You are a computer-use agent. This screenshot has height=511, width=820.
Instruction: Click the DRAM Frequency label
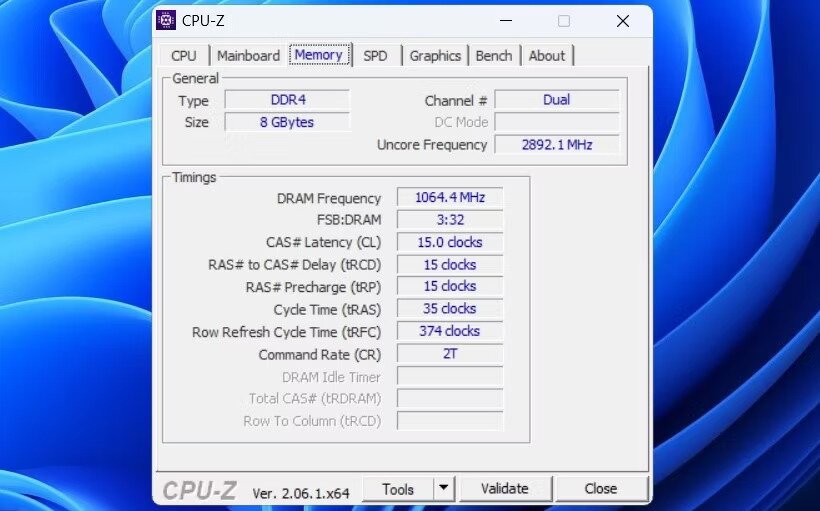[x=328, y=199]
